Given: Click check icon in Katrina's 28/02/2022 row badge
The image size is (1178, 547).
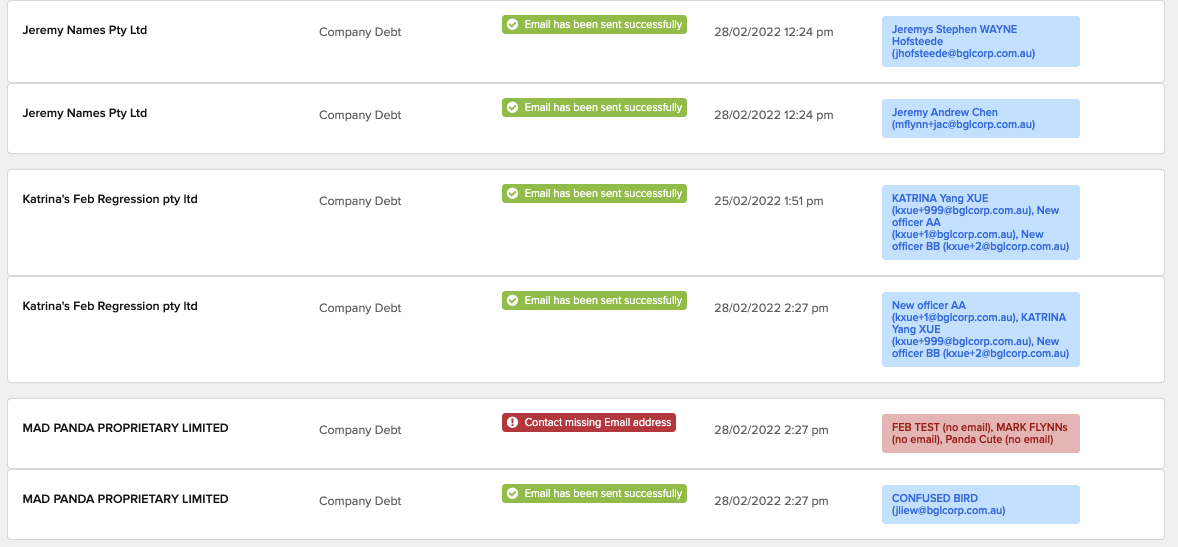Looking at the screenshot, I should click(x=513, y=301).
